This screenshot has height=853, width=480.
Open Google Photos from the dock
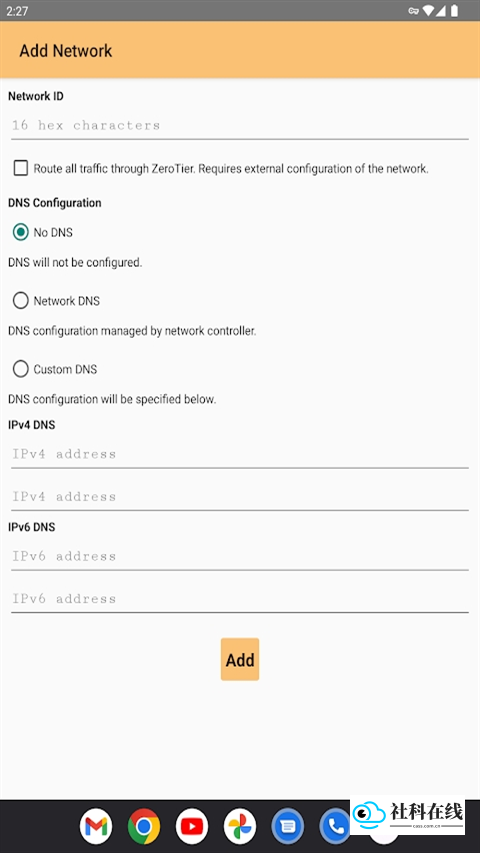[x=239, y=826]
